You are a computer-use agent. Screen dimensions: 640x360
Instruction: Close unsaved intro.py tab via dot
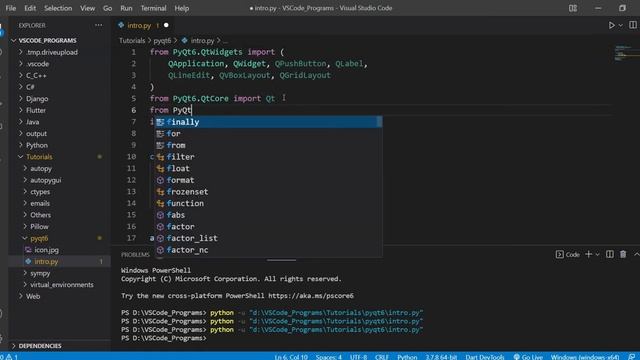[x=166, y=25]
